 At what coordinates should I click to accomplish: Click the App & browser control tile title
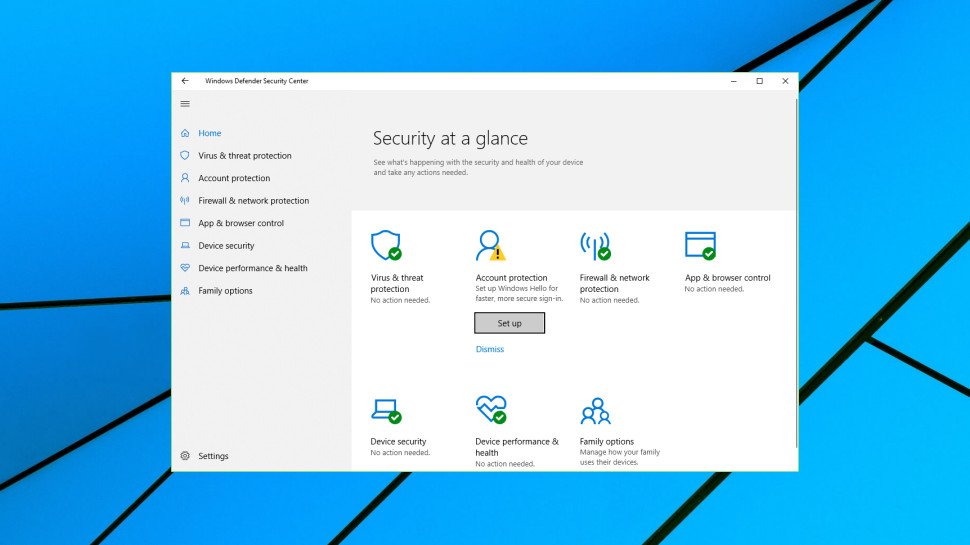(728, 278)
